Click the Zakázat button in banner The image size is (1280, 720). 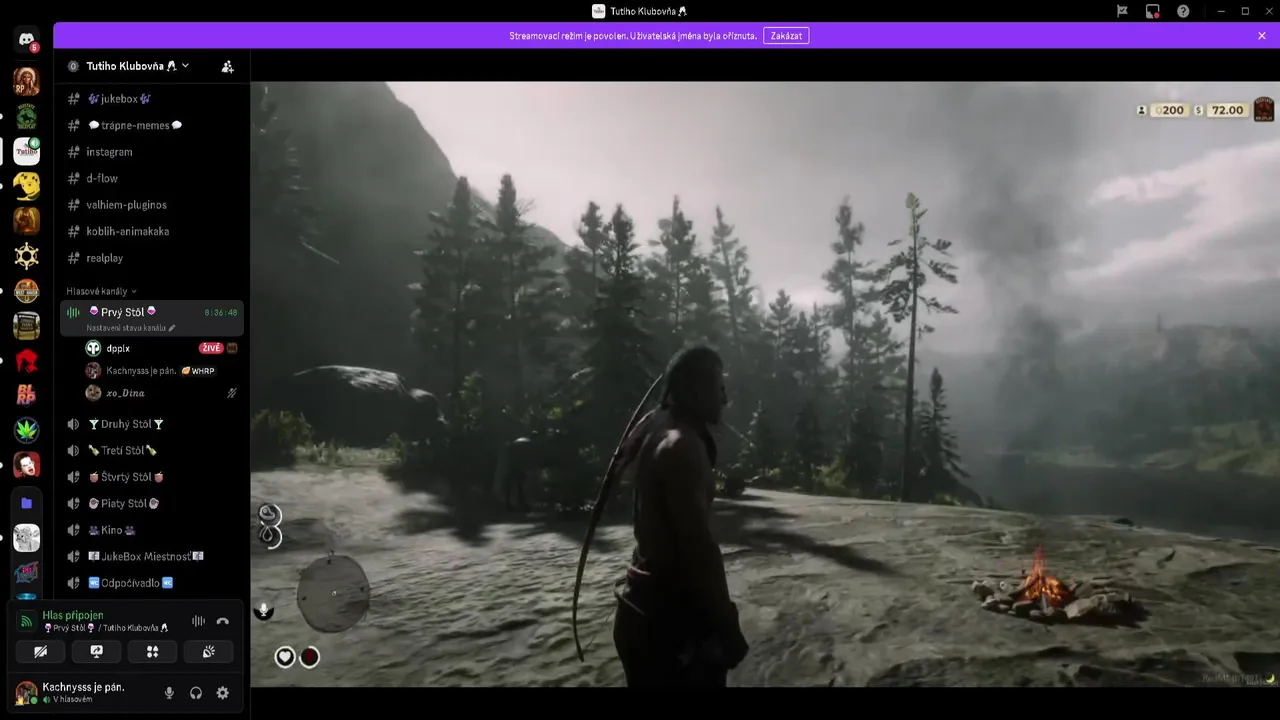(786, 35)
